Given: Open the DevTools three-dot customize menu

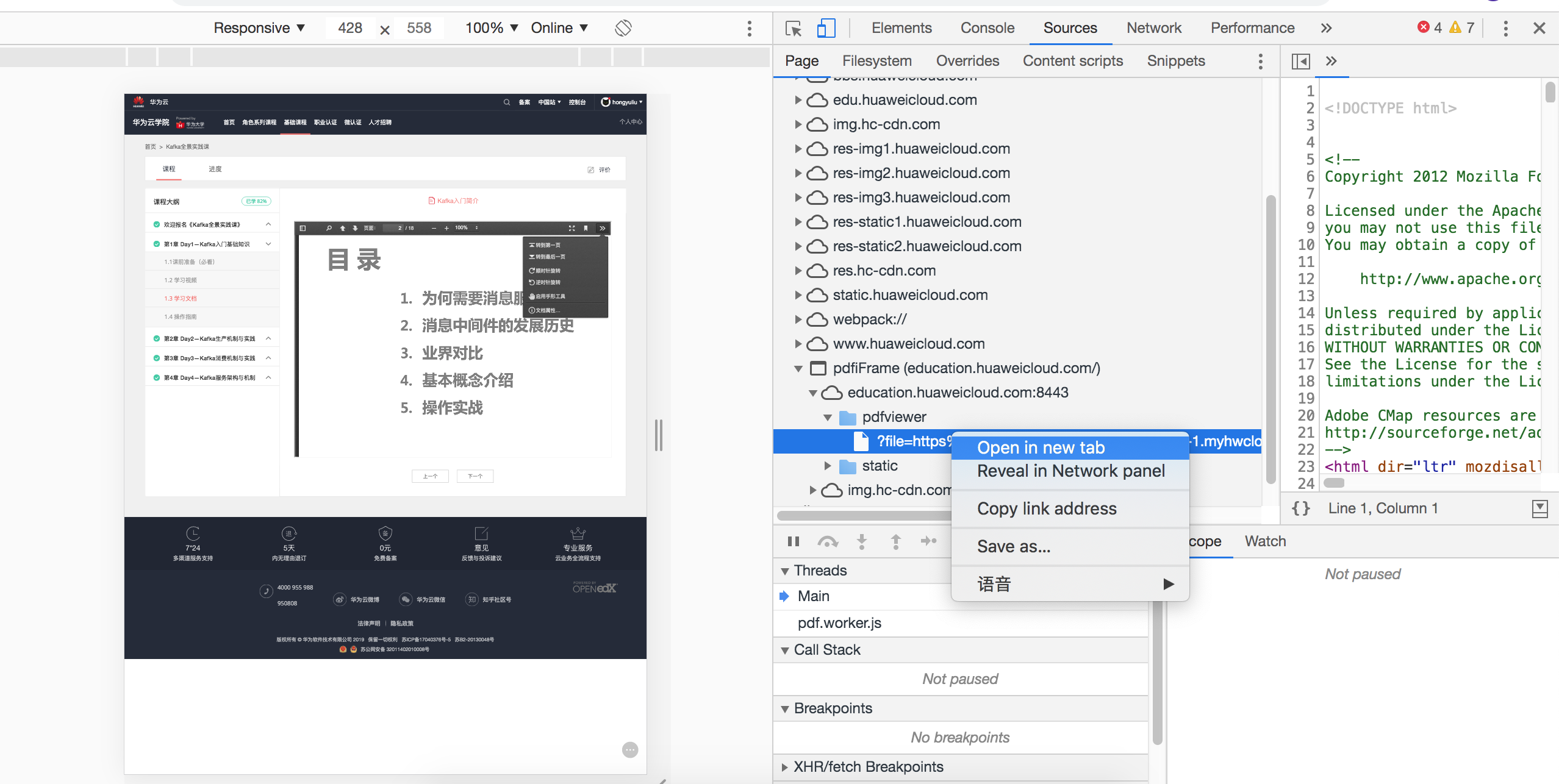Looking at the screenshot, I should [1505, 28].
